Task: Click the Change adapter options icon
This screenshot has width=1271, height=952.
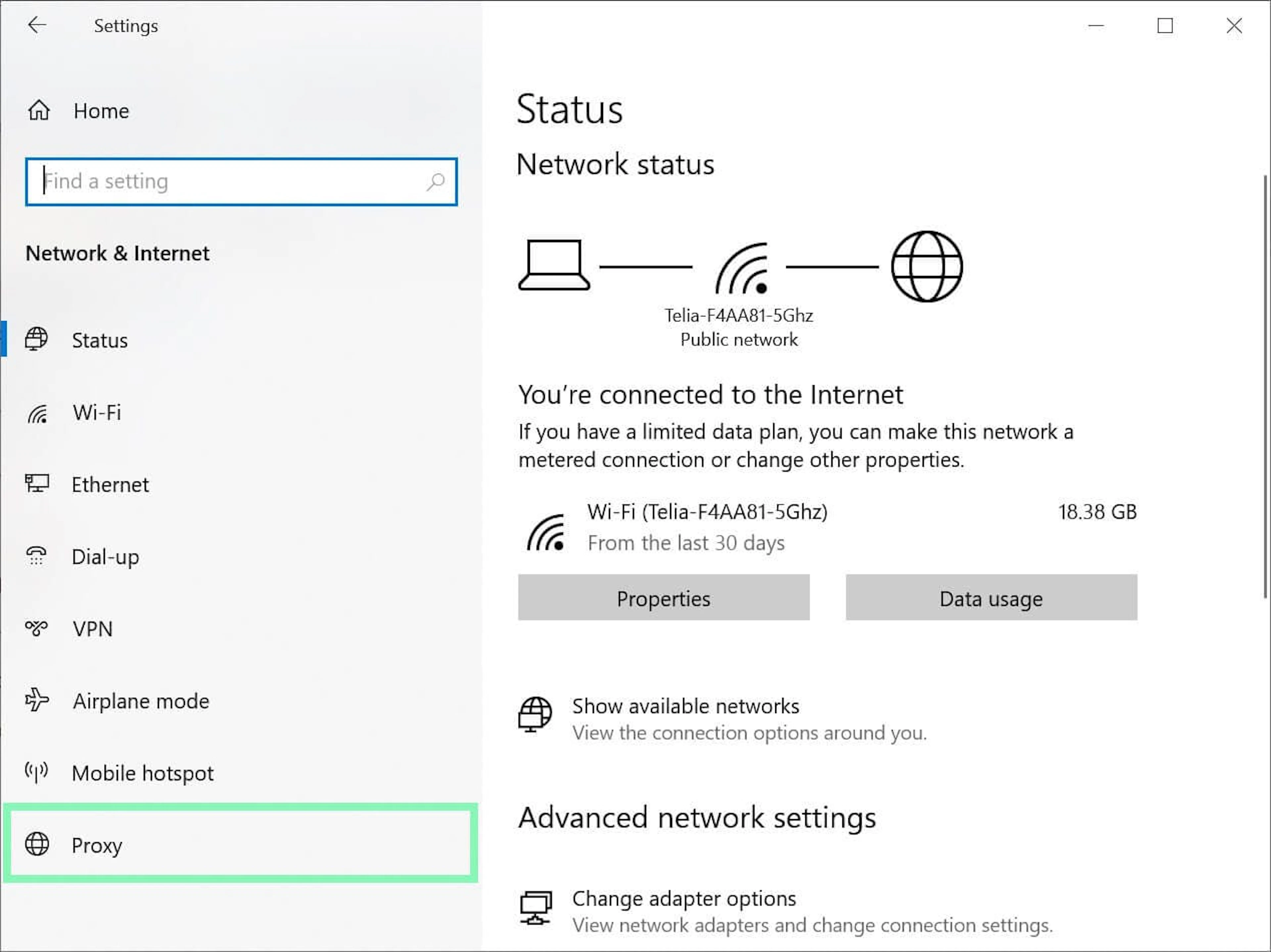Action: [x=536, y=908]
